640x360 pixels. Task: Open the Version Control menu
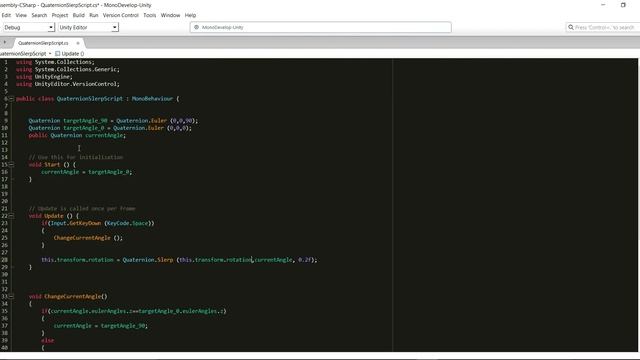120,15
